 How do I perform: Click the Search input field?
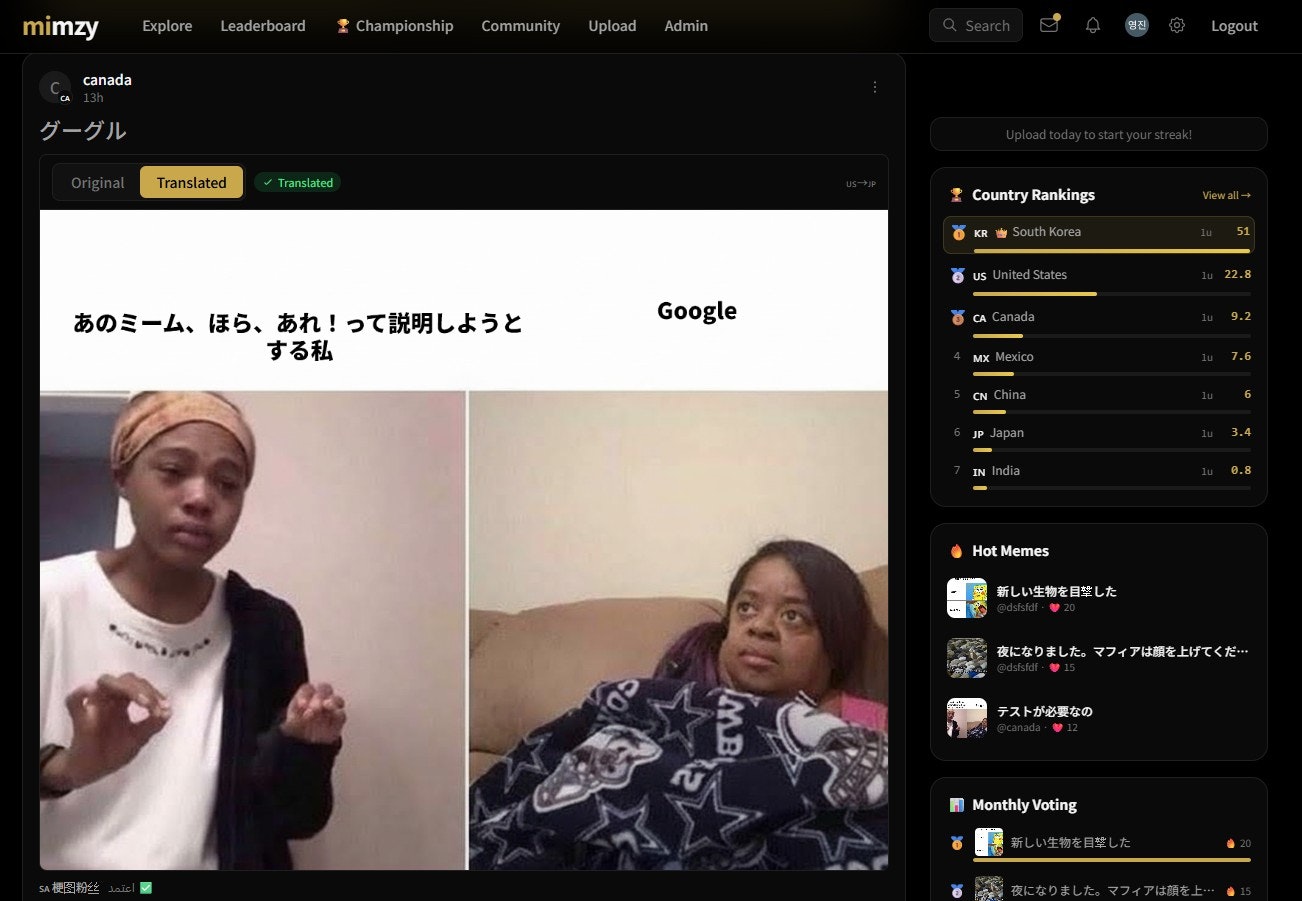click(x=976, y=26)
